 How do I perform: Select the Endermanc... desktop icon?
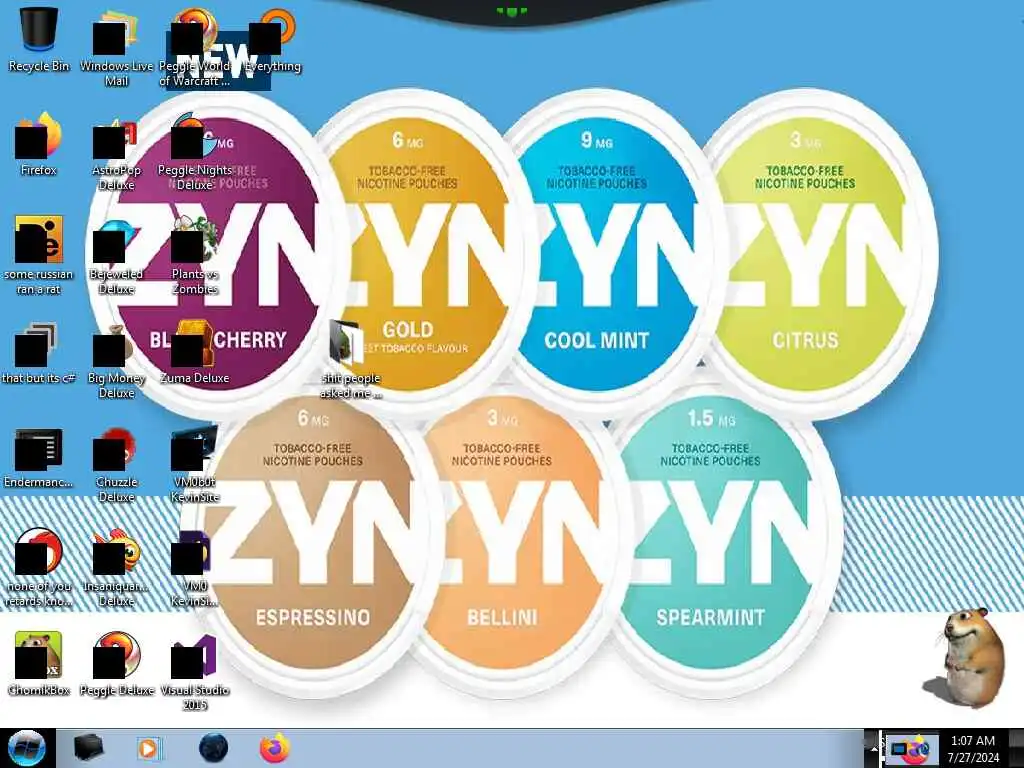point(39,457)
